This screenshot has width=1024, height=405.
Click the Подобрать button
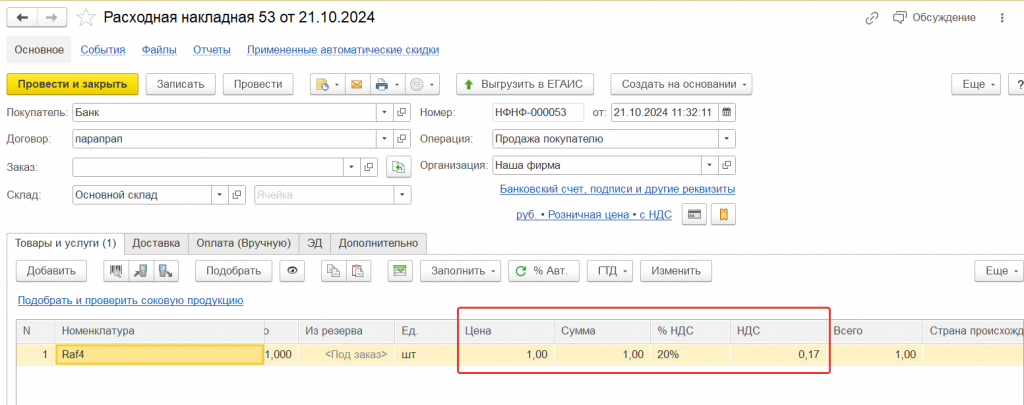(234, 271)
